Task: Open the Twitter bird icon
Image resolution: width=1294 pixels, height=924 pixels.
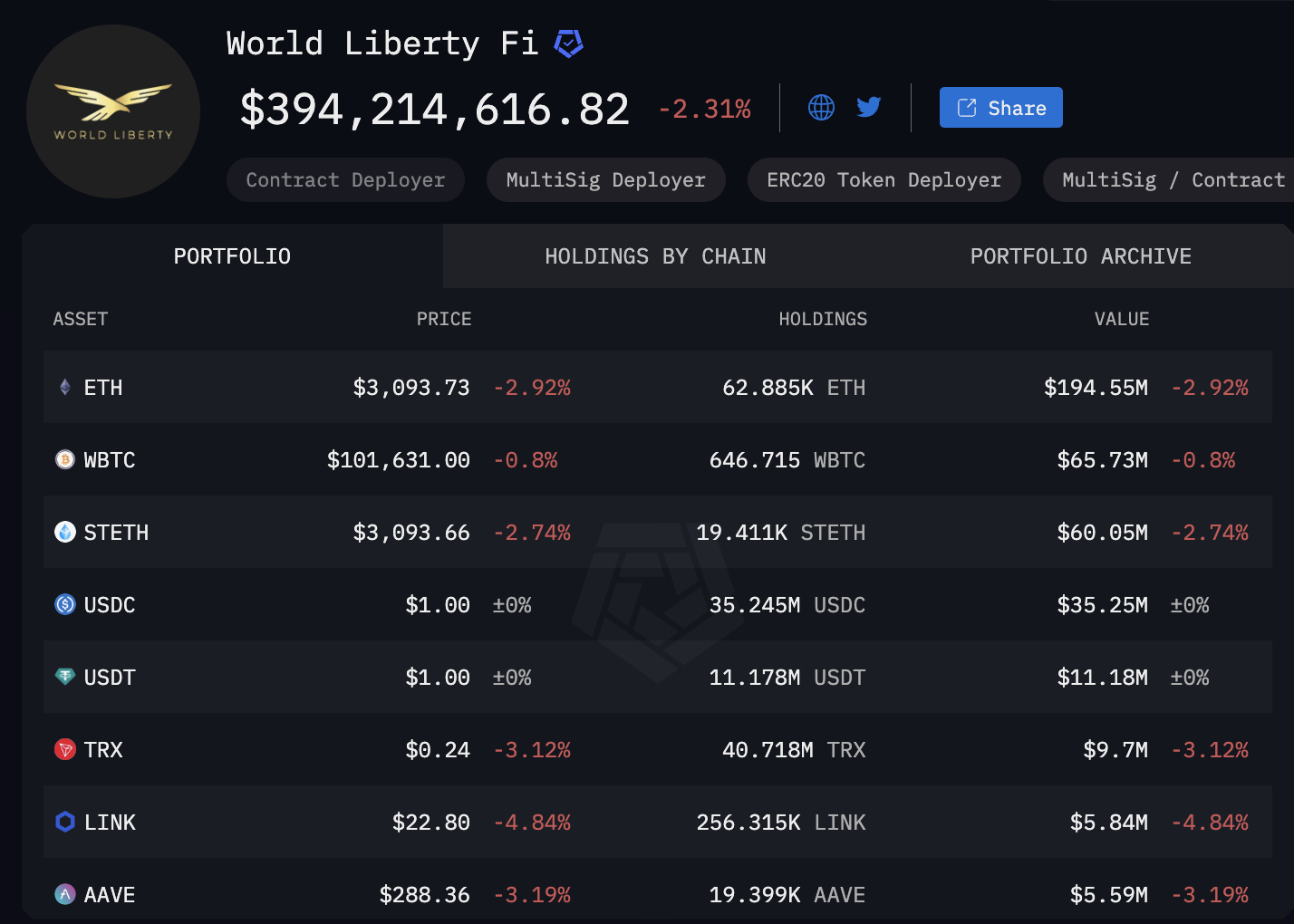Action: coord(868,107)
